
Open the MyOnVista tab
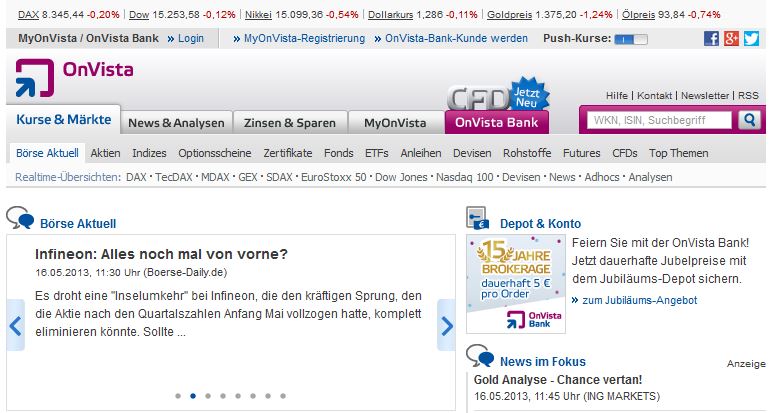point(395,123)
